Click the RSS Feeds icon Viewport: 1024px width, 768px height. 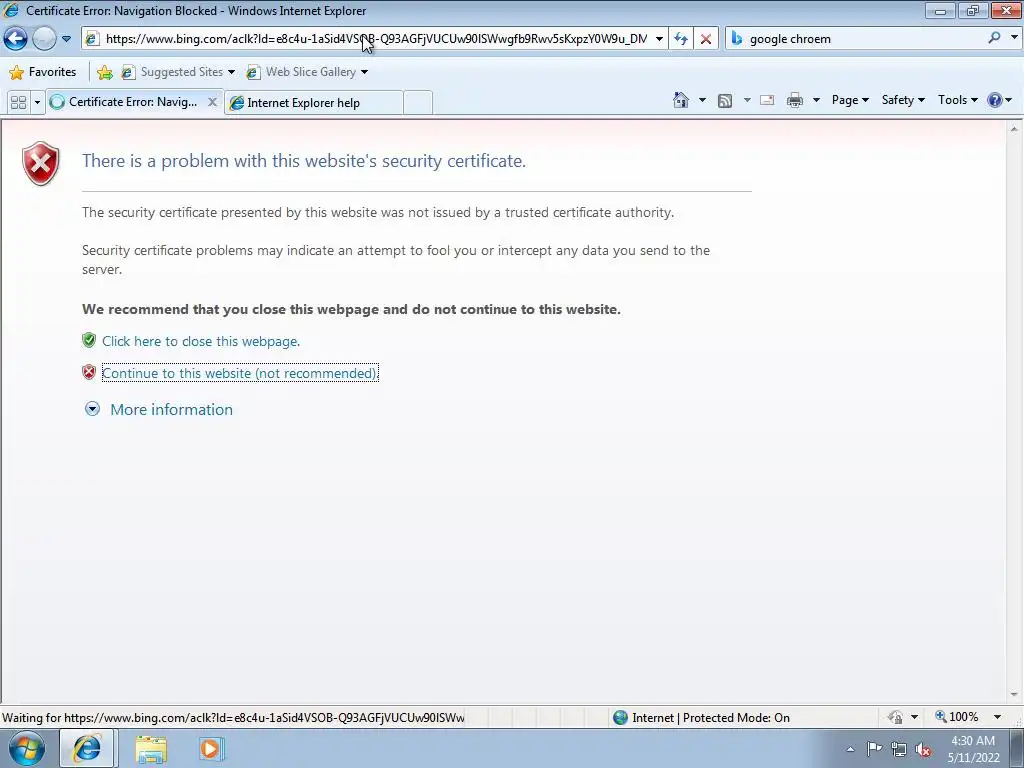pyautogui.click(x=725, y=101)
